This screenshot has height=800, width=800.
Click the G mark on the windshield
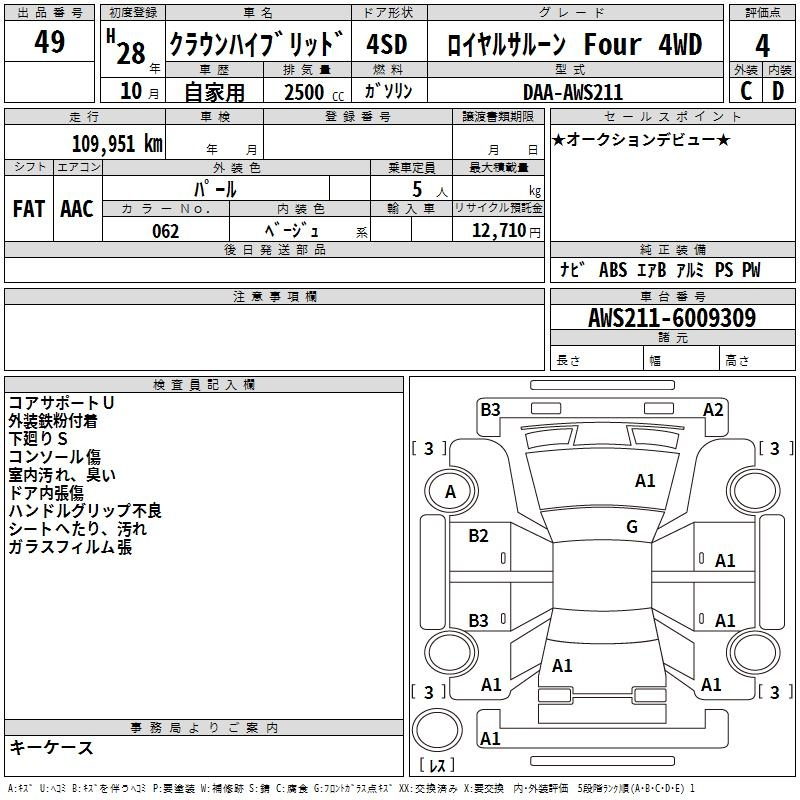point(632,527)
